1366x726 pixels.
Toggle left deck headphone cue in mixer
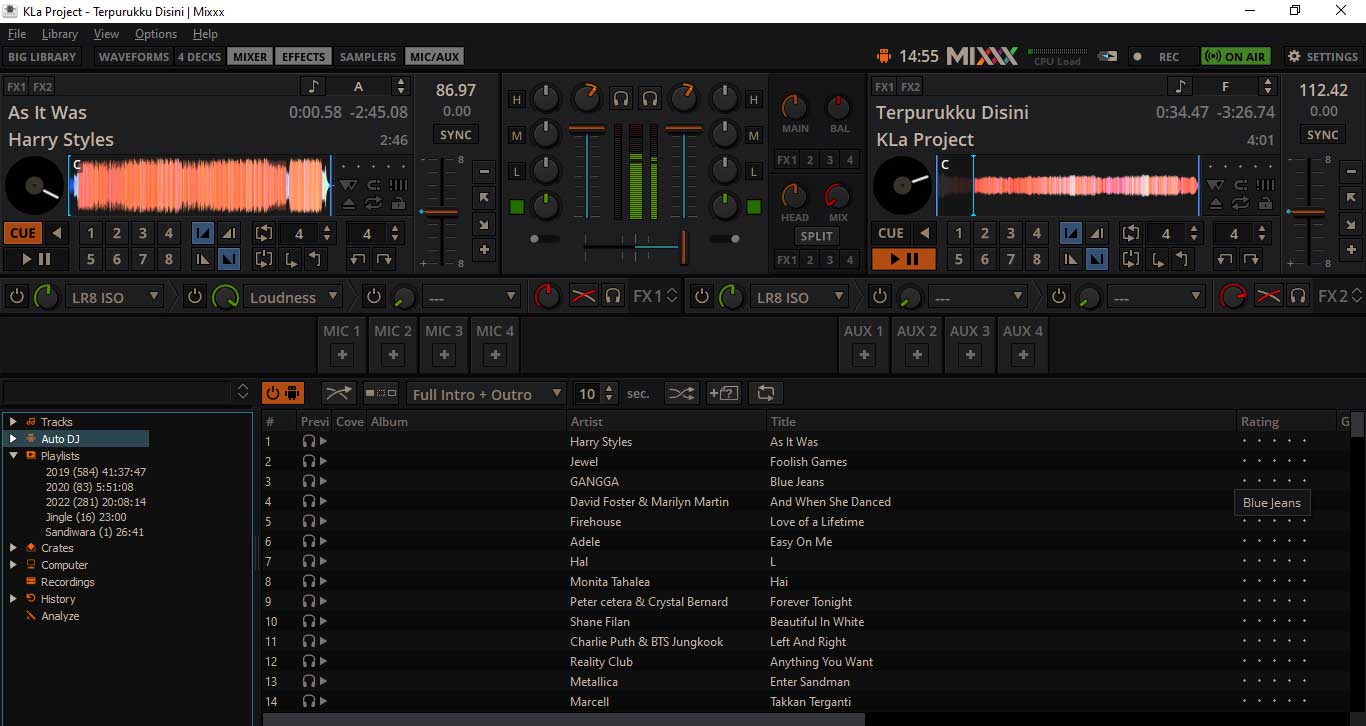621,98
